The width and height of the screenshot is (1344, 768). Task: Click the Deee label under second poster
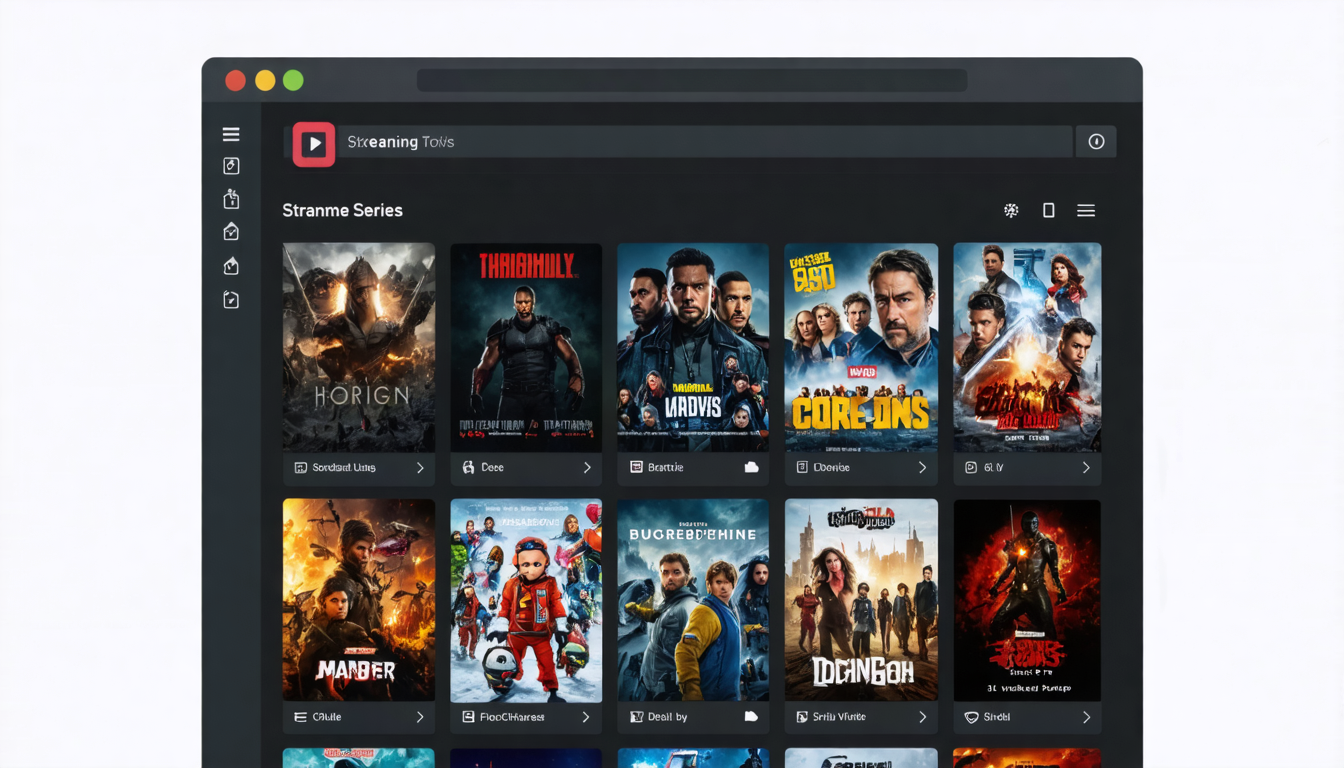492,467
